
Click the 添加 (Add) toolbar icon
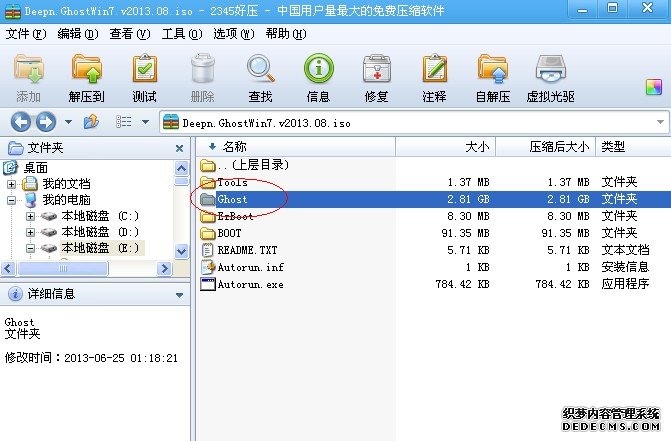[x=28, y=78]
